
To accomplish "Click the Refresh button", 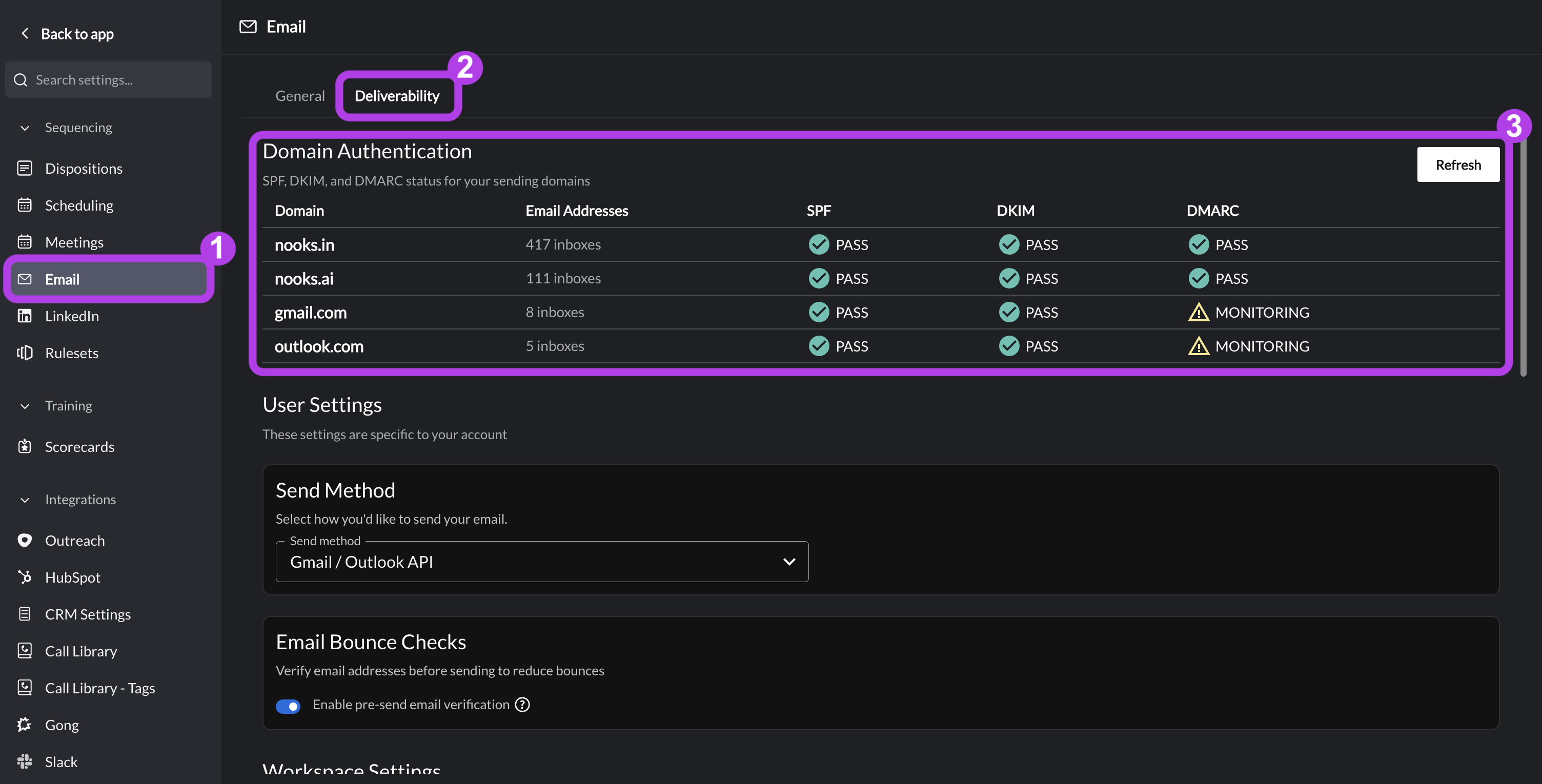I will click(1457, 164).
